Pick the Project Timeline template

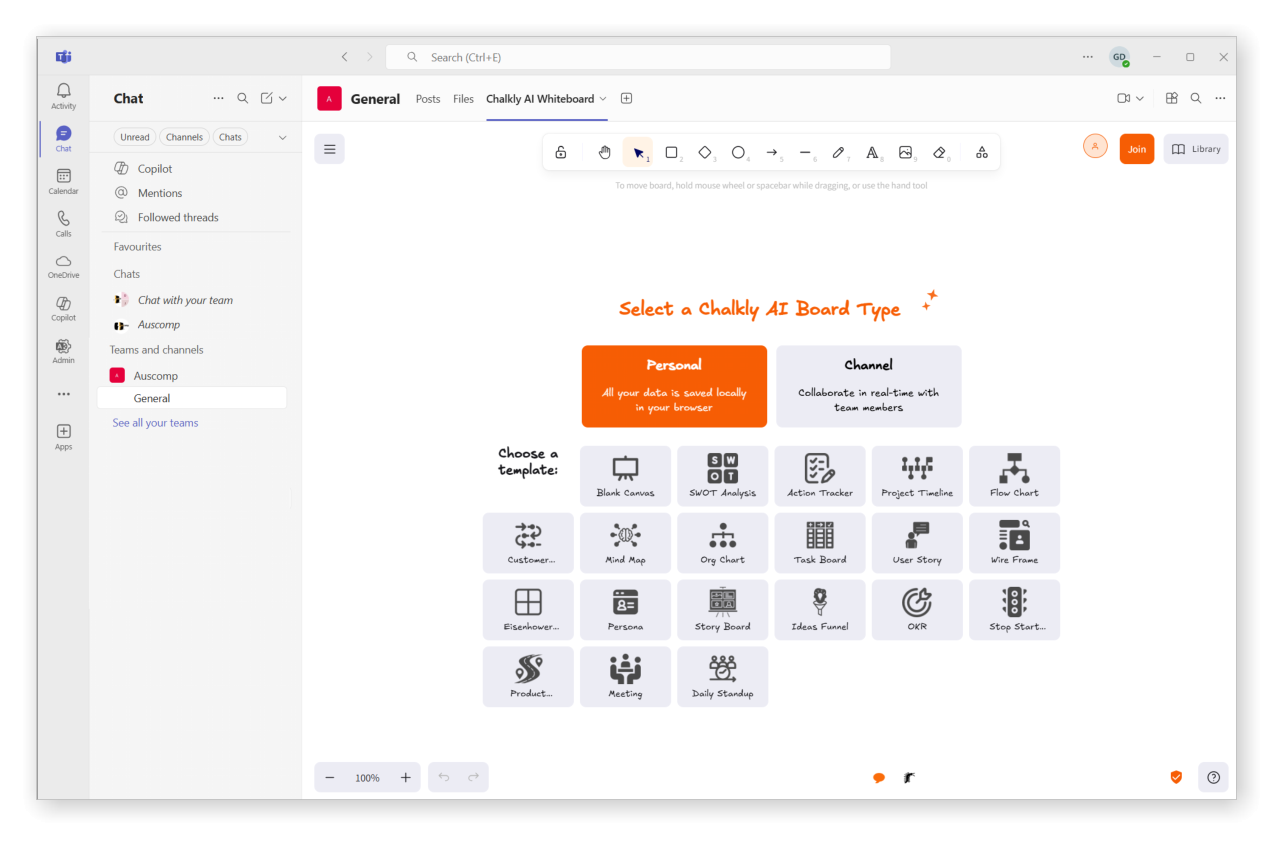point(917,476)
